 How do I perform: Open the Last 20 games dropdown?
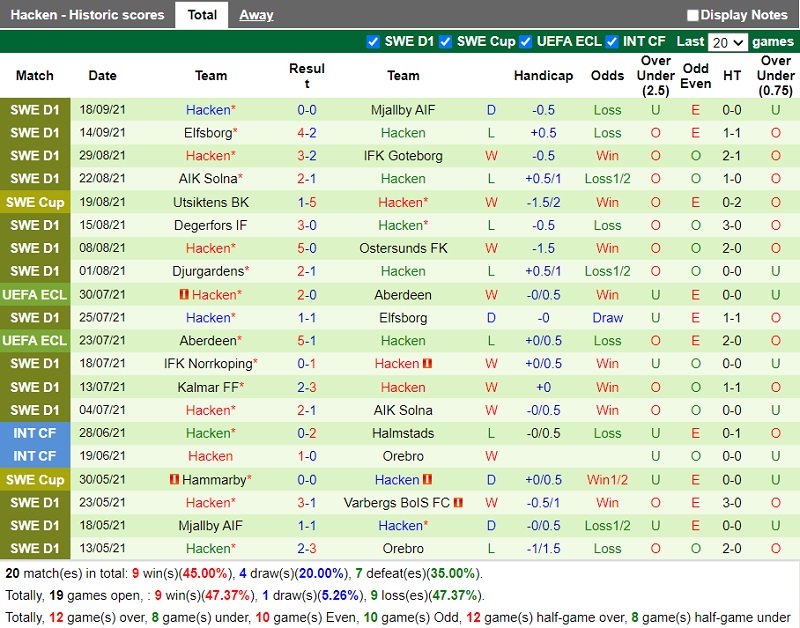[x=727, y=42]
